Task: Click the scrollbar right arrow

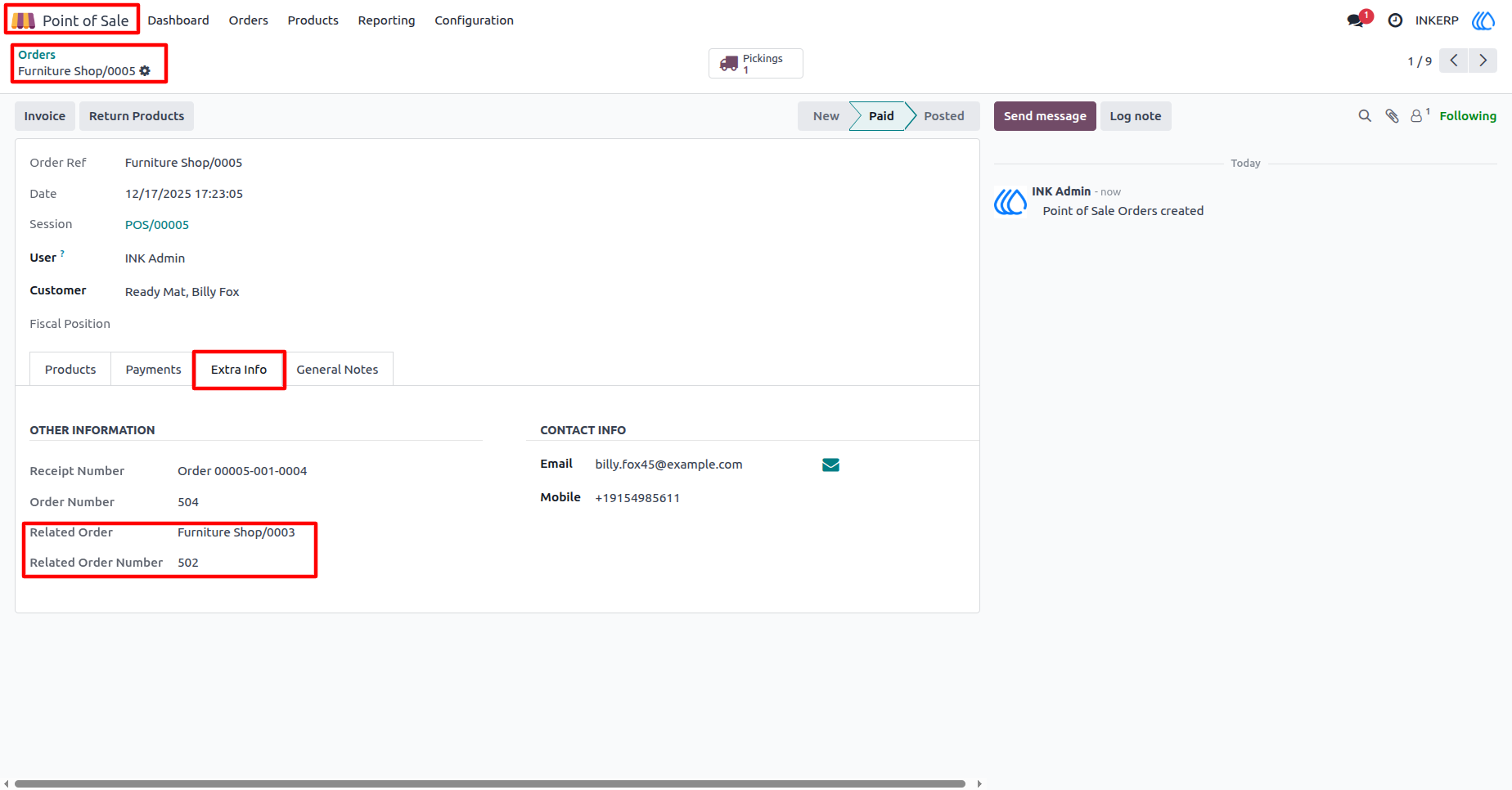Action: click(979, 783)
